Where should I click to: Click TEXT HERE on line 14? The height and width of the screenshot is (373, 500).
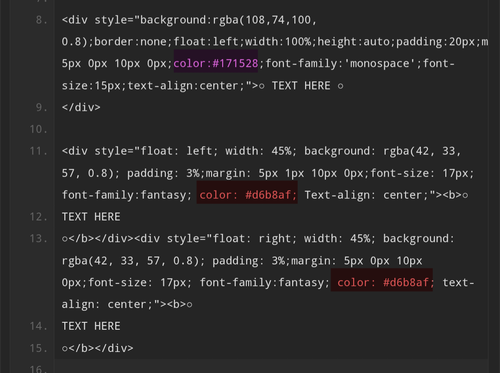(91, 326)
